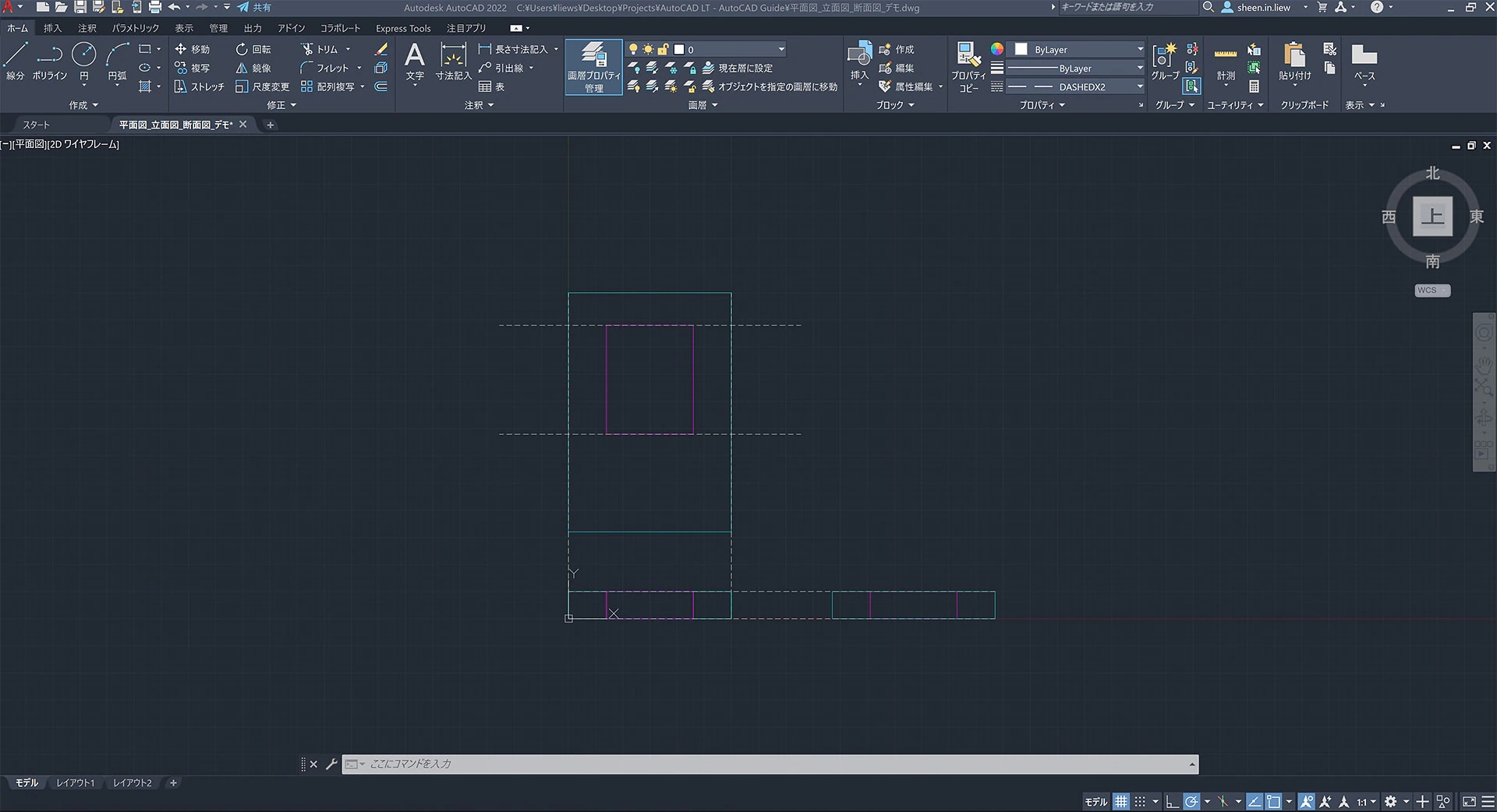This screenshot has width=1497, height=812.
Task: Insert a 表 (Table)
Action: (x=491, y=86)
